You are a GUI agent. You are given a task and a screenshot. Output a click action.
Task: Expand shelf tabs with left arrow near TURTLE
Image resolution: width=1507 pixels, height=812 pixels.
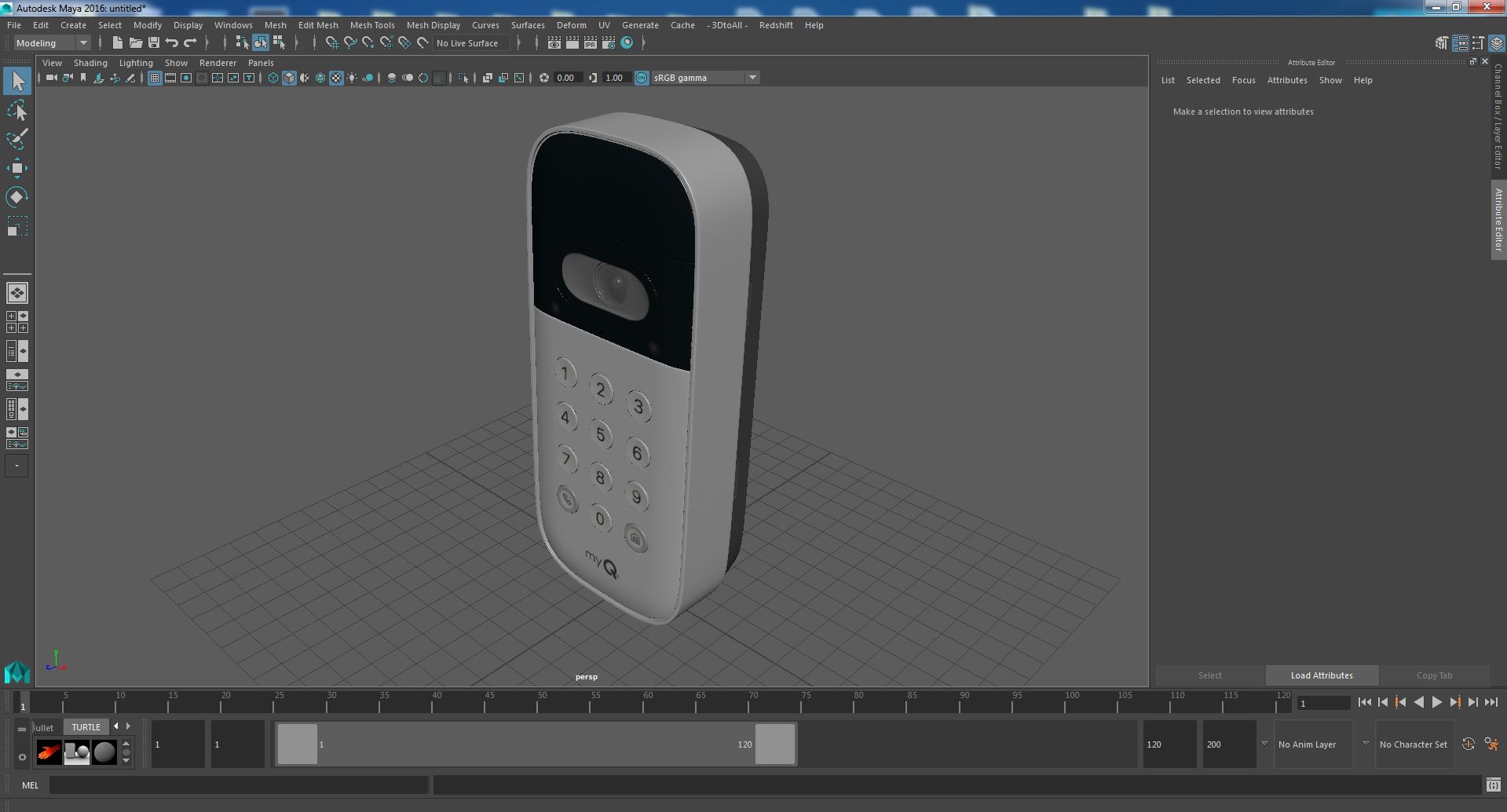click(x=116, y=726)
